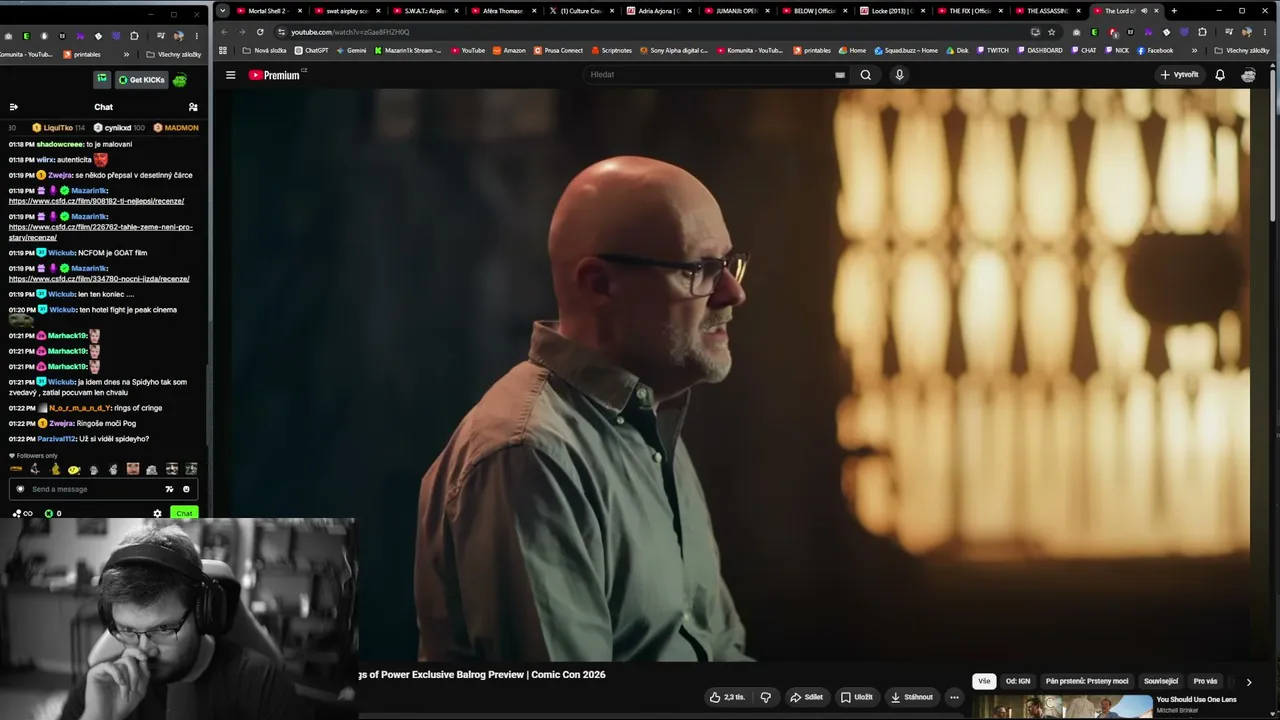
Task: Download the video via Stáhnout
Action: tap(911, 697)
